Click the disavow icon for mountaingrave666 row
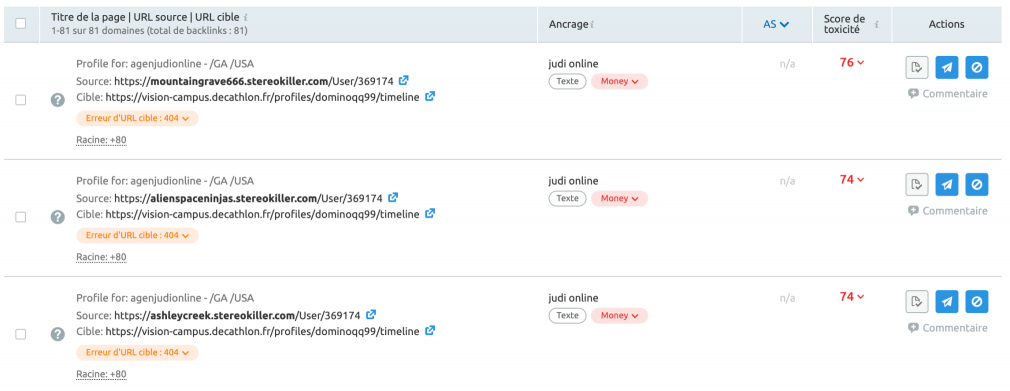The height and width of the screenshot is (391, 1010). click(977, 67)
